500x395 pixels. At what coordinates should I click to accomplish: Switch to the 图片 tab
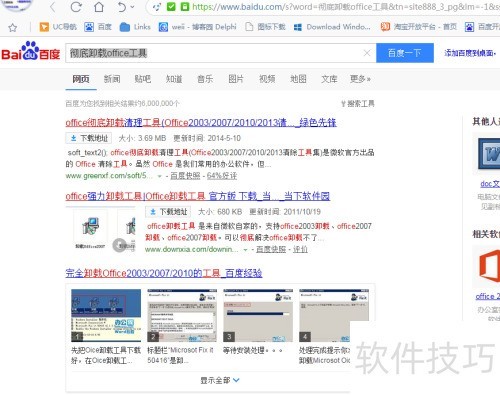[236, 79]
